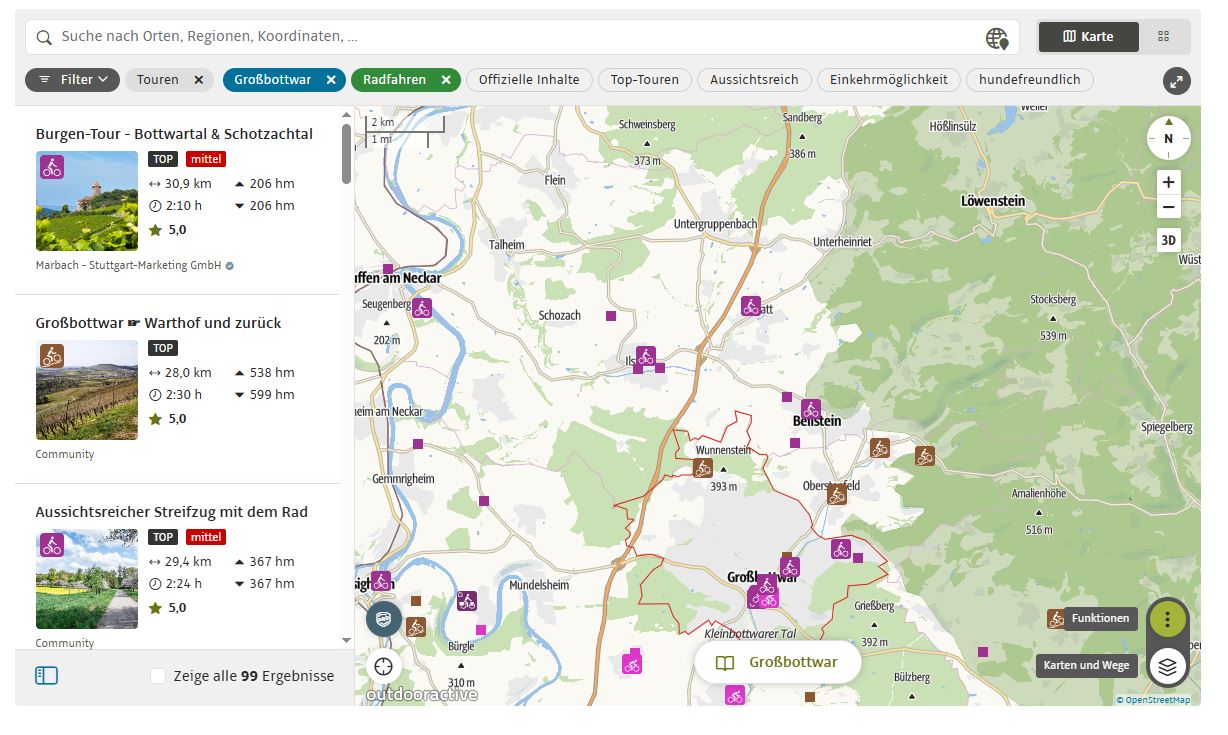Open Karten und Wege layers icon
The width and height of the screenshot is (1228, 735).
point(1167,665)
